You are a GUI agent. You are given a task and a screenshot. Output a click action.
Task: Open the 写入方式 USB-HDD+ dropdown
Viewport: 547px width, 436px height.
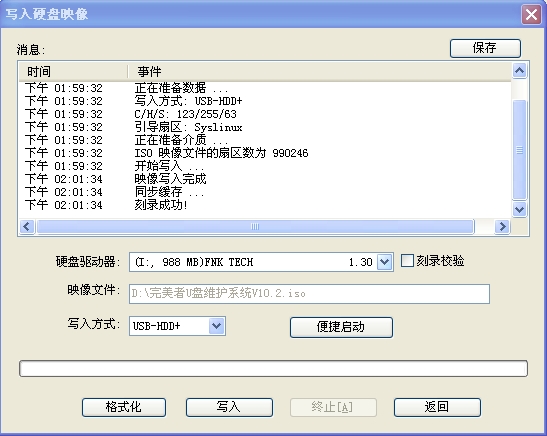(x=216, y=326)
